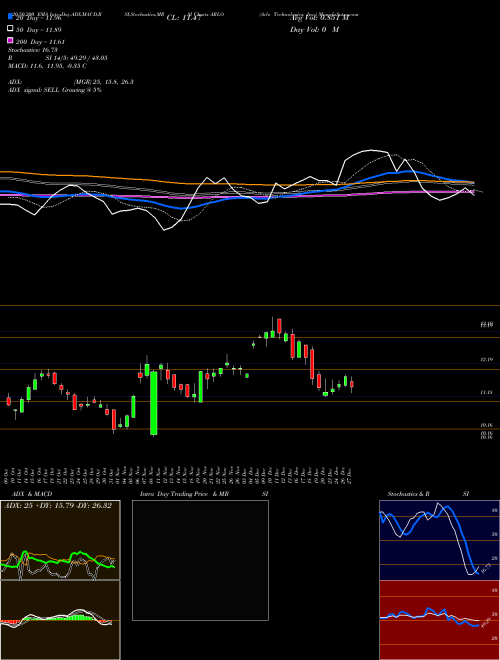
Task: Click the 'MACD: 11.6, 11.95, -0.35 C' reading
Action: 47,66
